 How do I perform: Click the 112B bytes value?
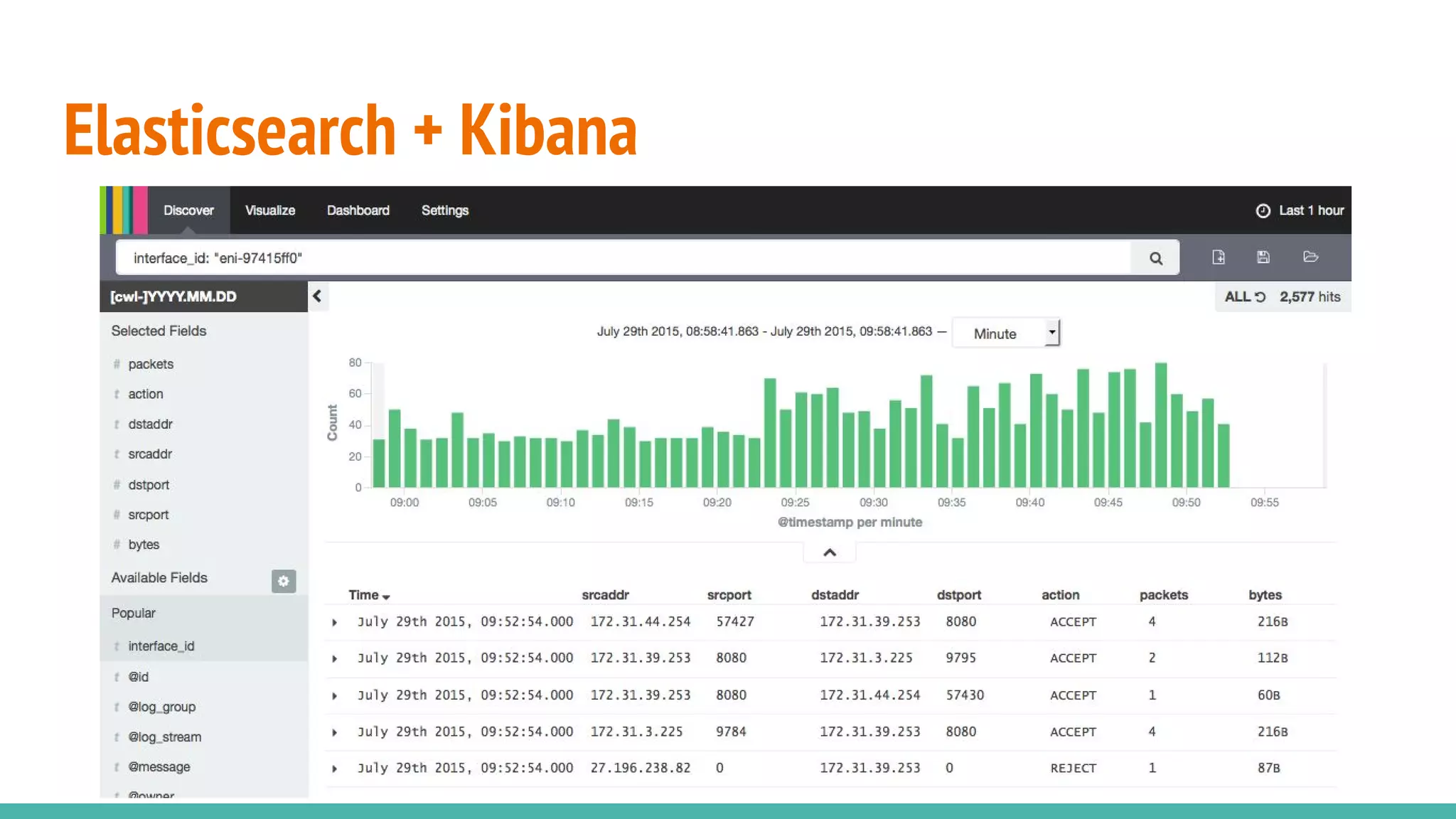point(1273,658)
